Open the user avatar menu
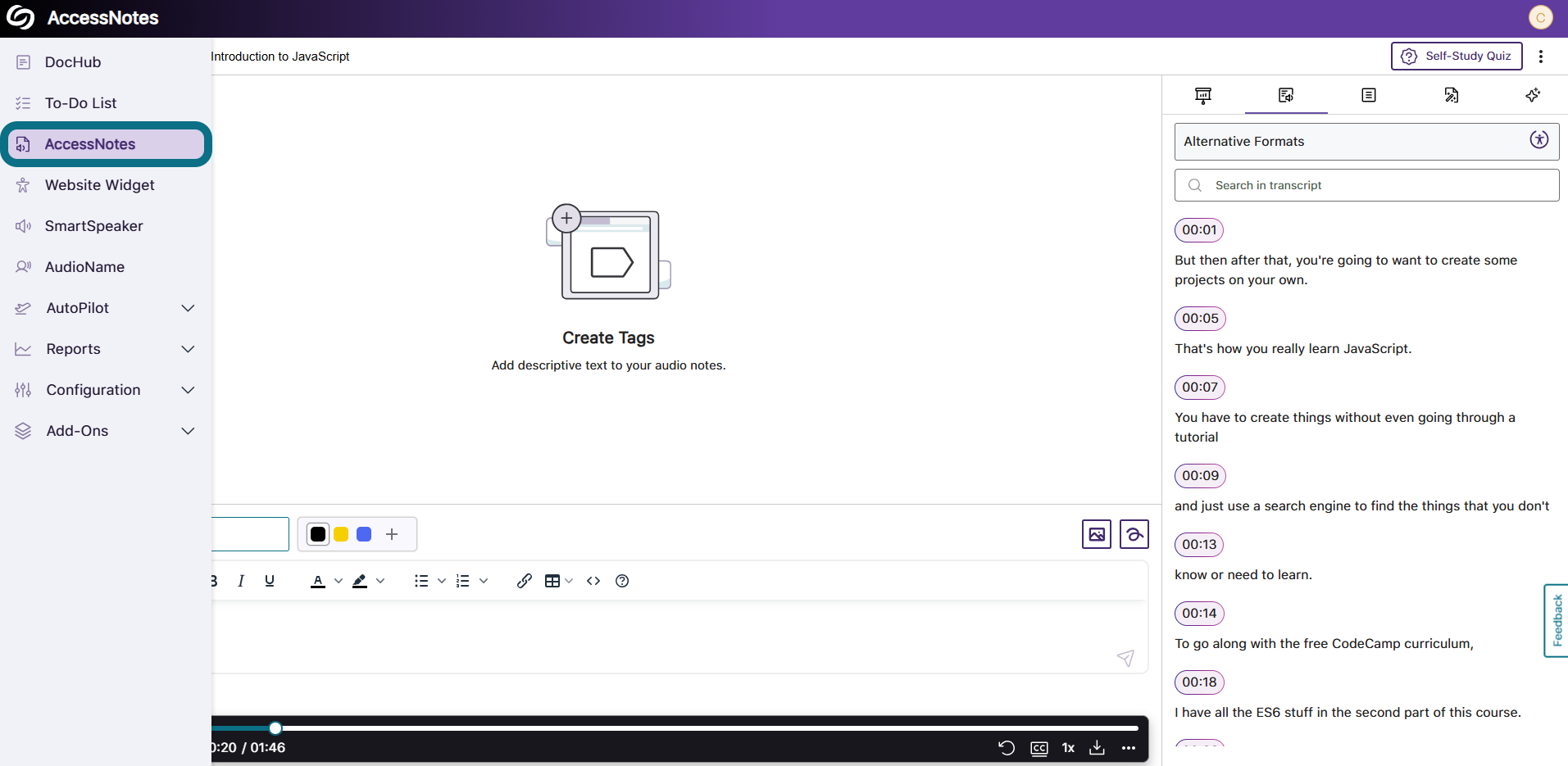The height and width of the screenshot is (766, 1568). (x=1541, y=17)
